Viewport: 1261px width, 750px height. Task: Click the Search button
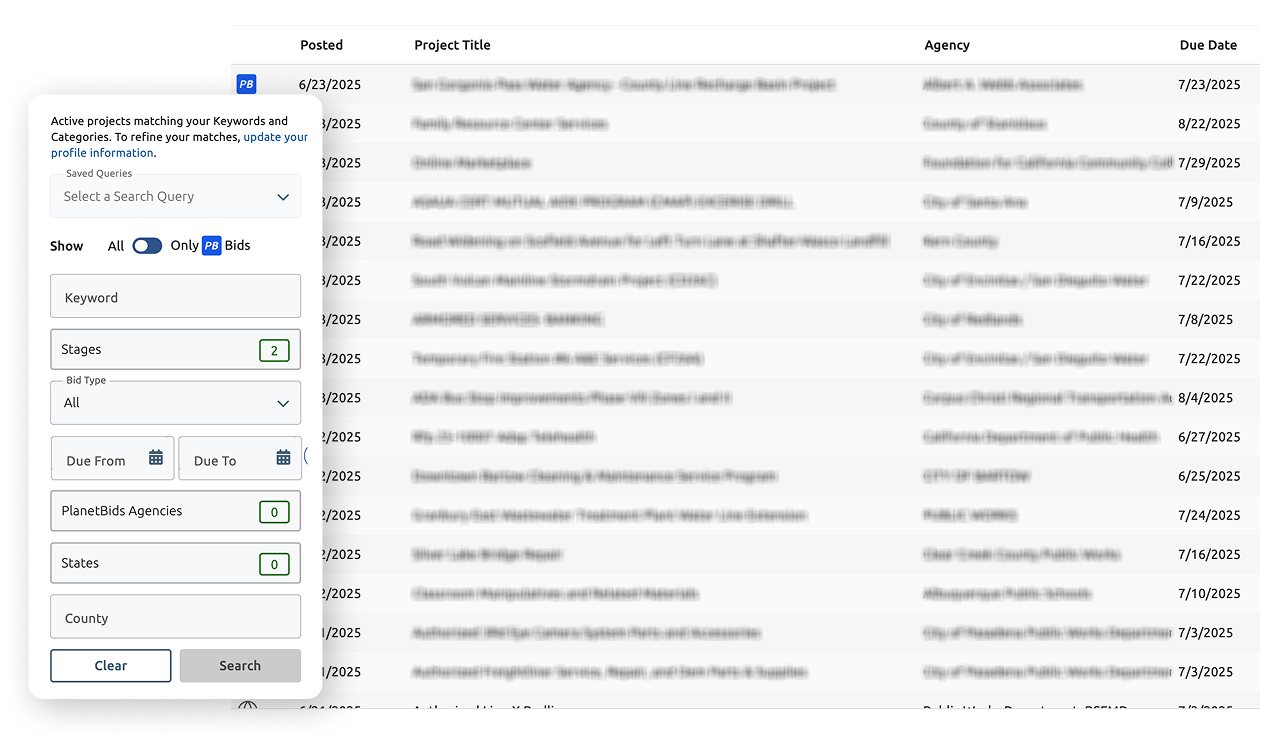coord(240,666)
